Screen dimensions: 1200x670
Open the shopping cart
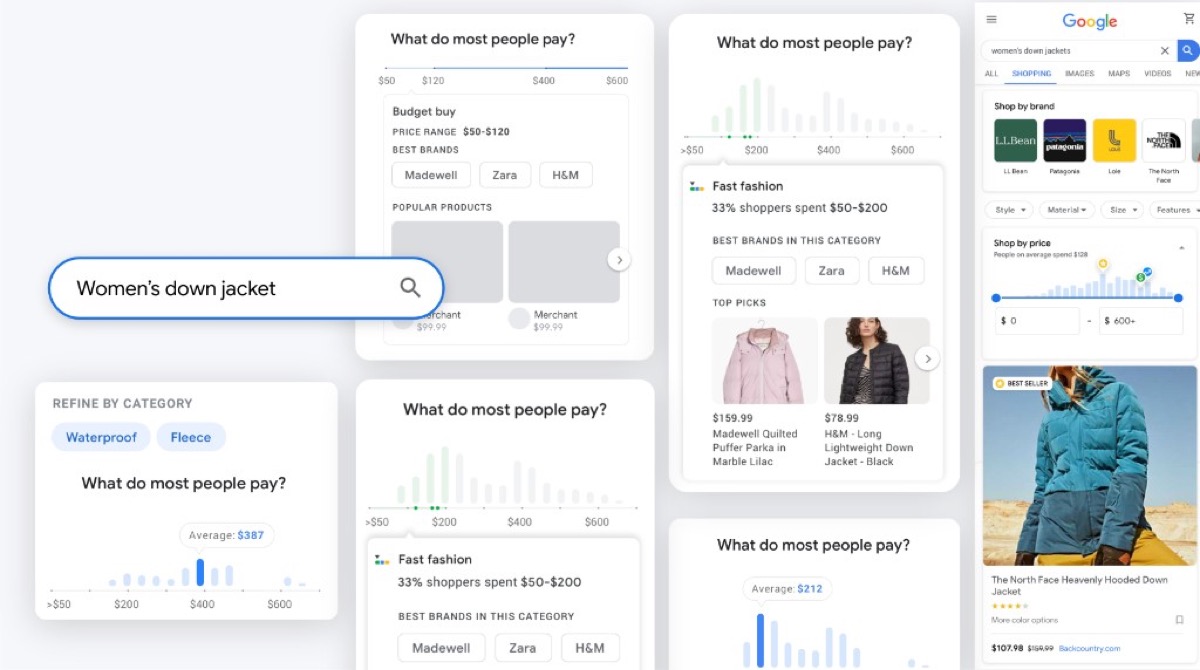[1187, 17]
